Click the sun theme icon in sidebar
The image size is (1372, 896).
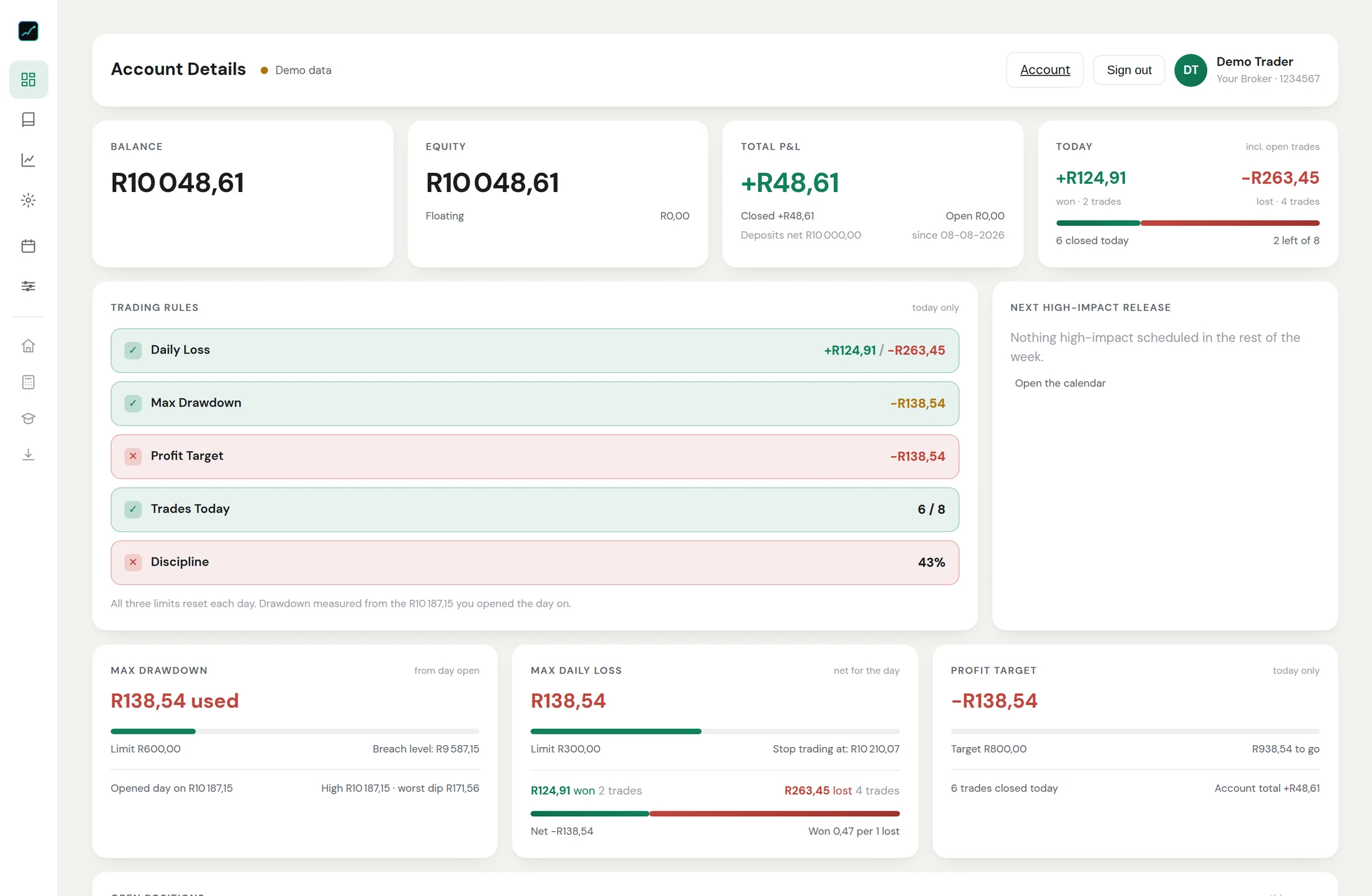tap(28, 200)
